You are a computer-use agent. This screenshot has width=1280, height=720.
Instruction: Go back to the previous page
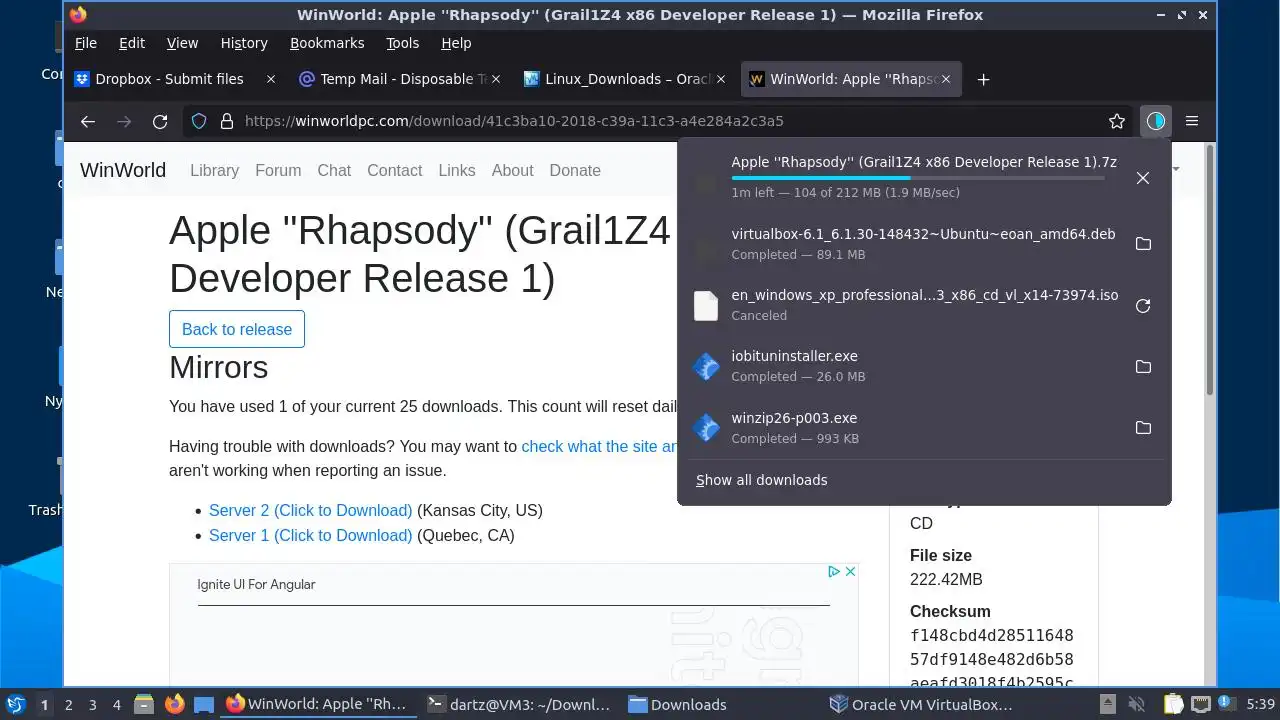(88, 121)
